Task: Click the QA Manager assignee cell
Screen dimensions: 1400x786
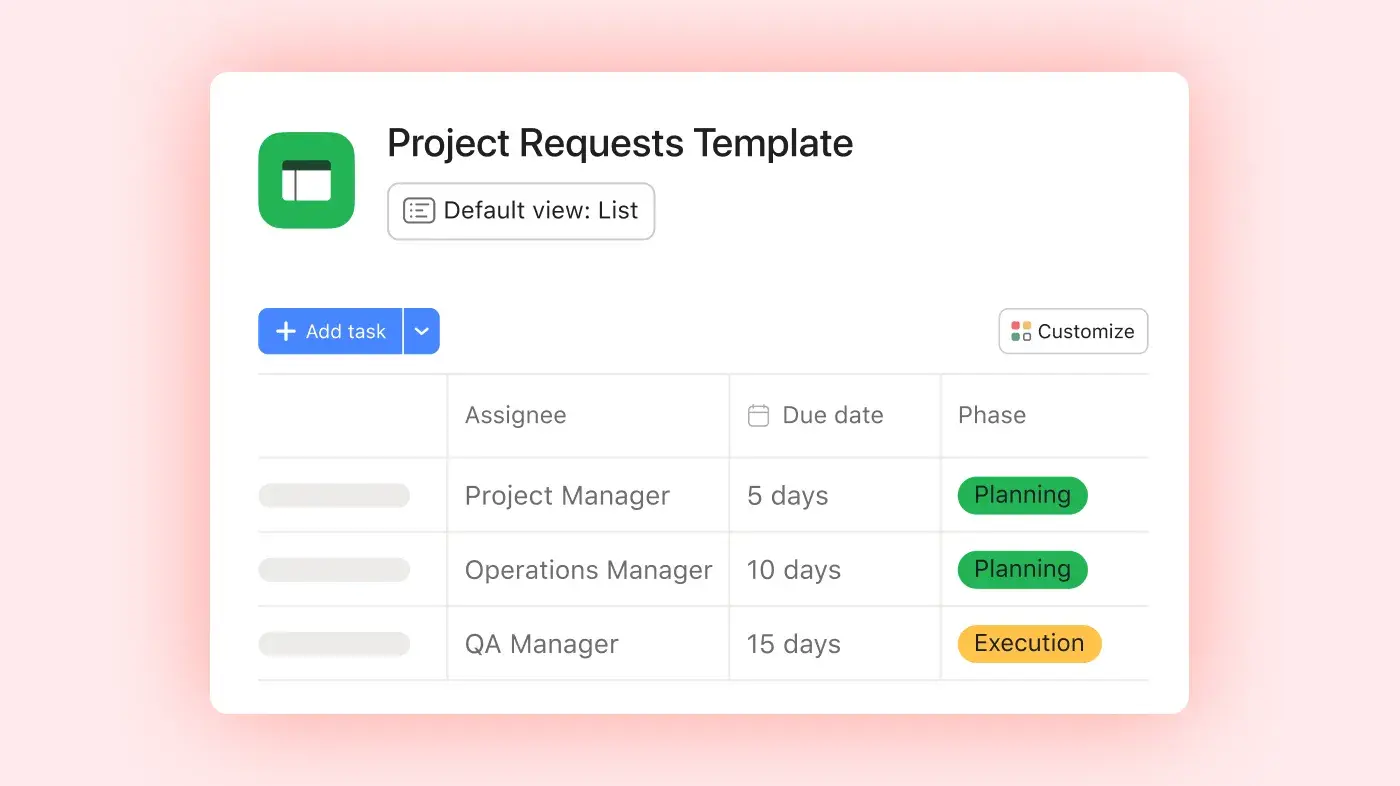Action: click(542, 644)
